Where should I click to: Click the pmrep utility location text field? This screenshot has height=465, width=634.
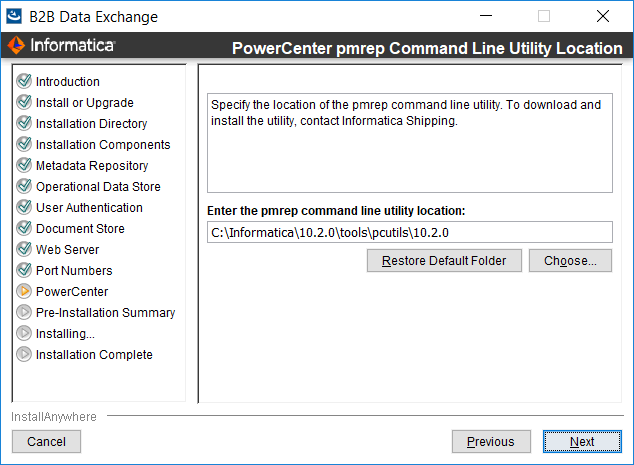click(x=410, y=232)
